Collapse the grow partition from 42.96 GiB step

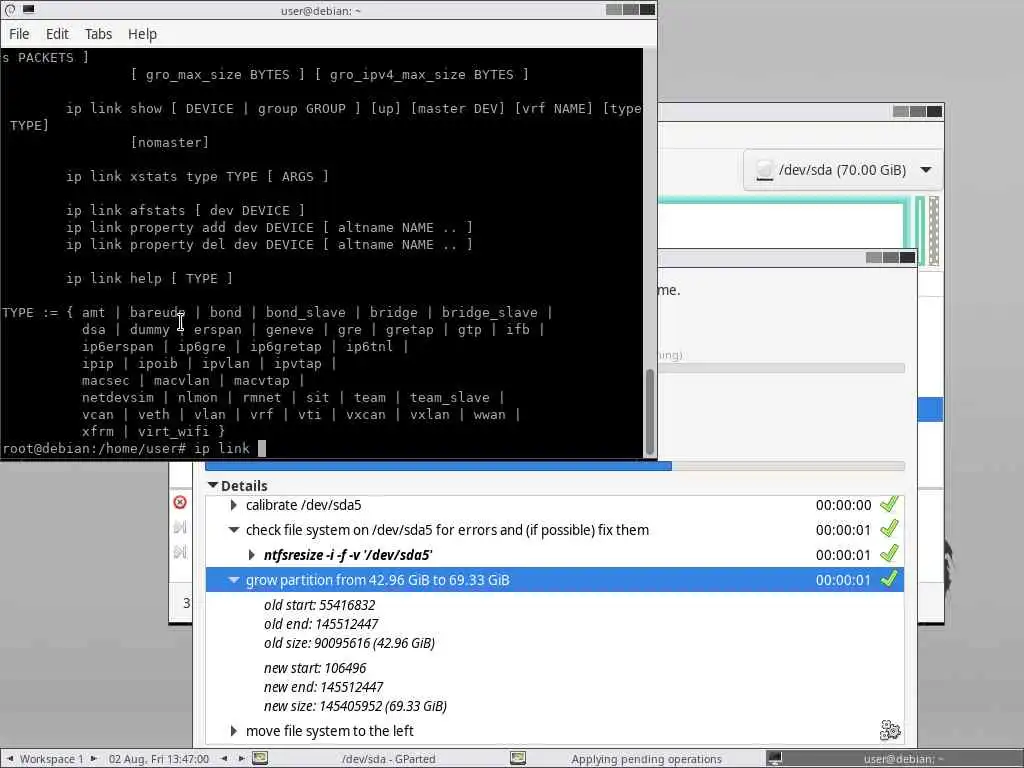pos(233,580)
